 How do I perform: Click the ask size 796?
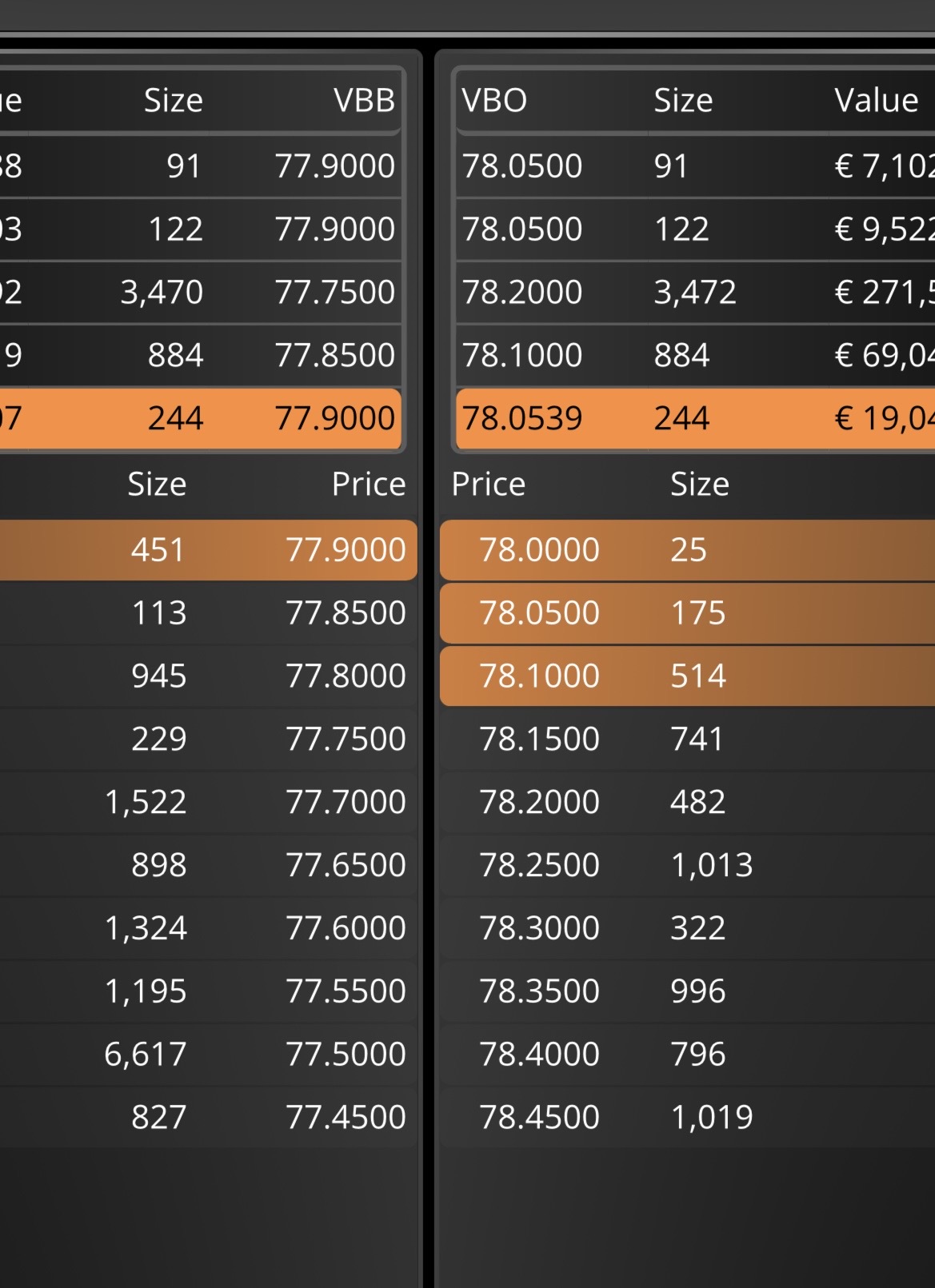(697, 1055)
